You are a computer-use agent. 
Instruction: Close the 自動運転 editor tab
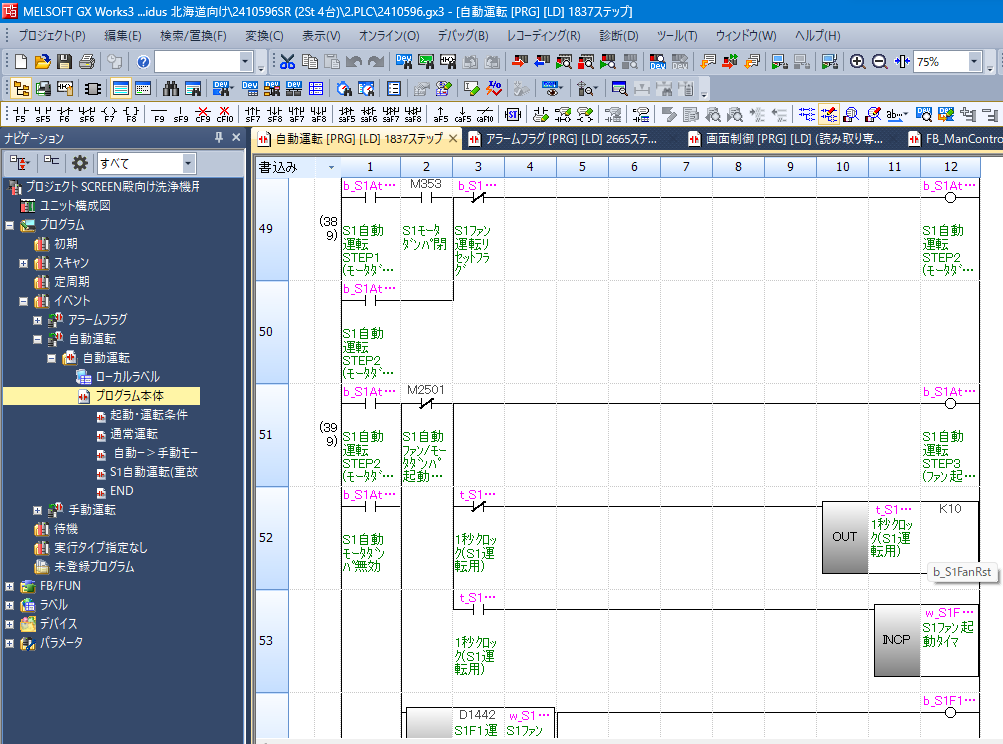(x=453, y=138)
